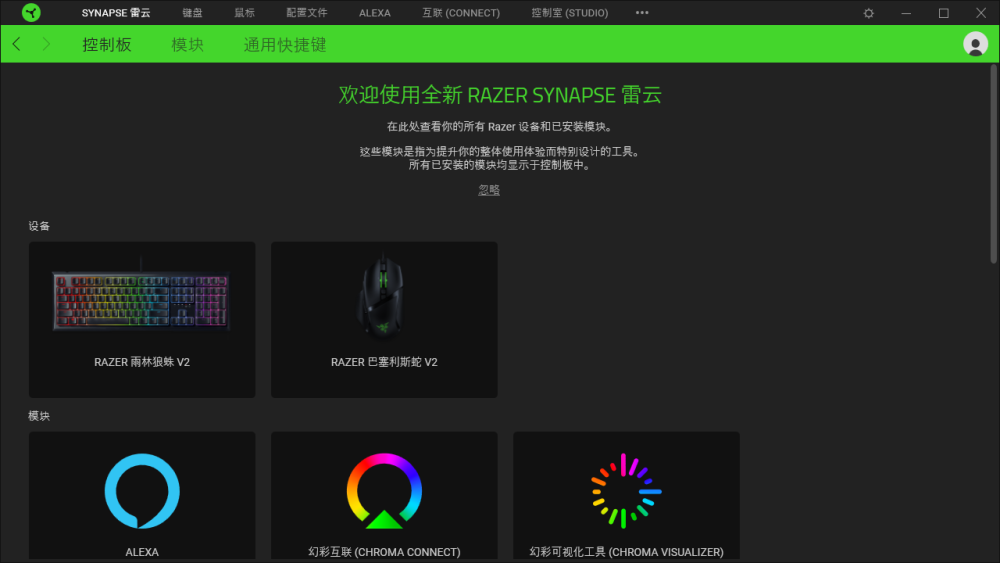The height and width of the screenshot is (563, 1000).
Task: Open the user account avatar
Action: 975,44
